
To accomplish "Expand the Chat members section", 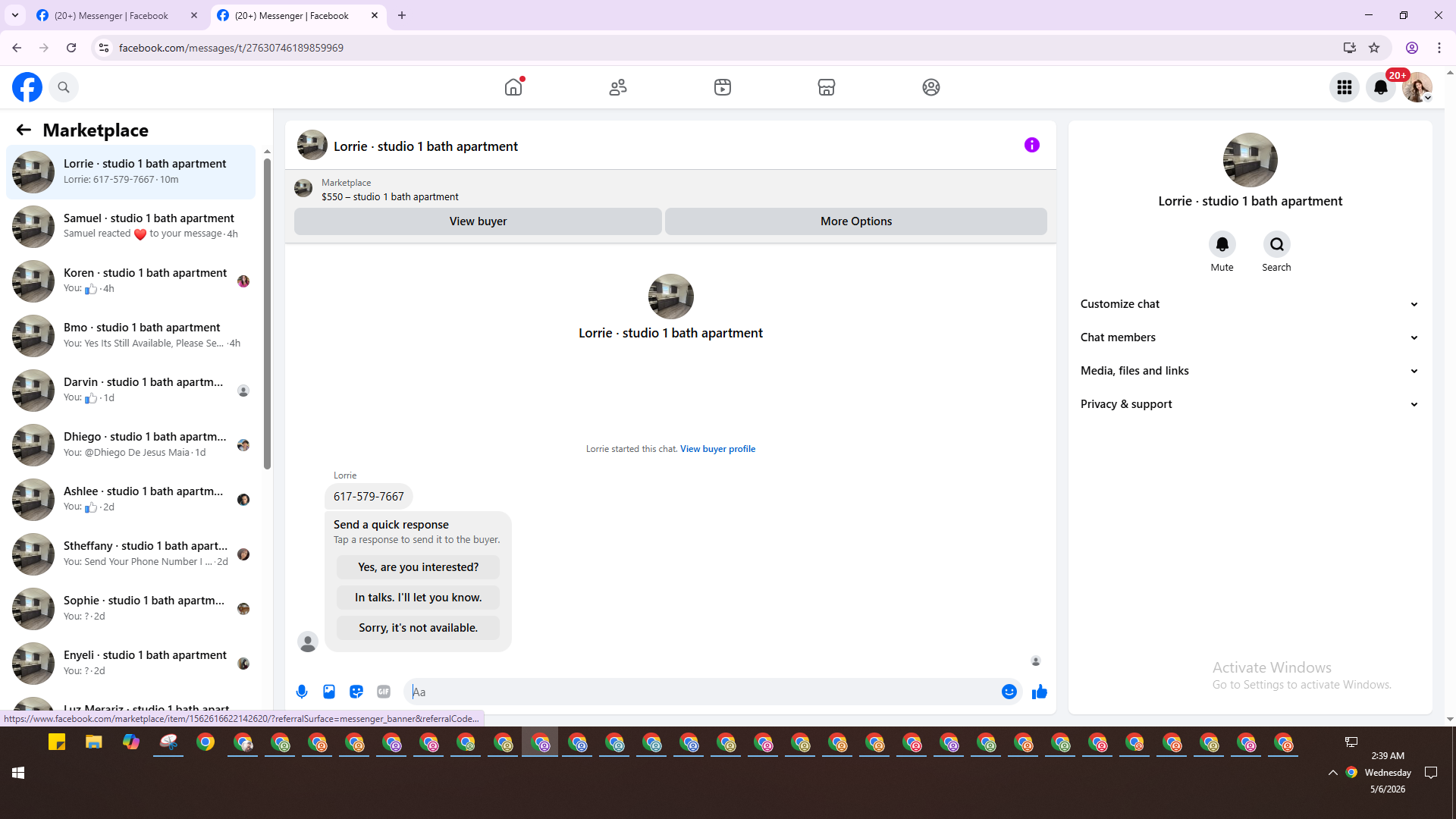I will (1250, 337).
